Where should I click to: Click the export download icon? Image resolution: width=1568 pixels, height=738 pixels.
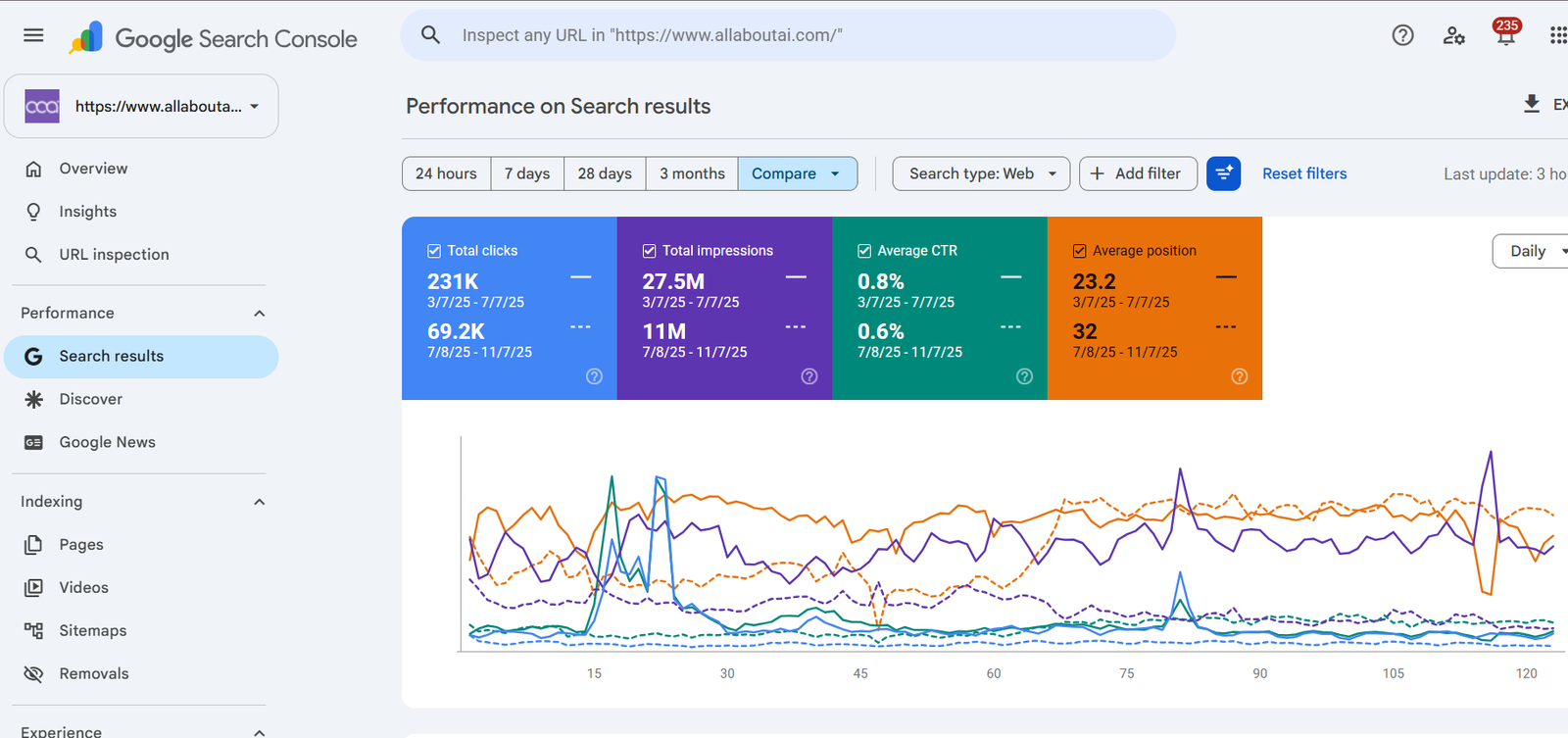pos(1532,104)
